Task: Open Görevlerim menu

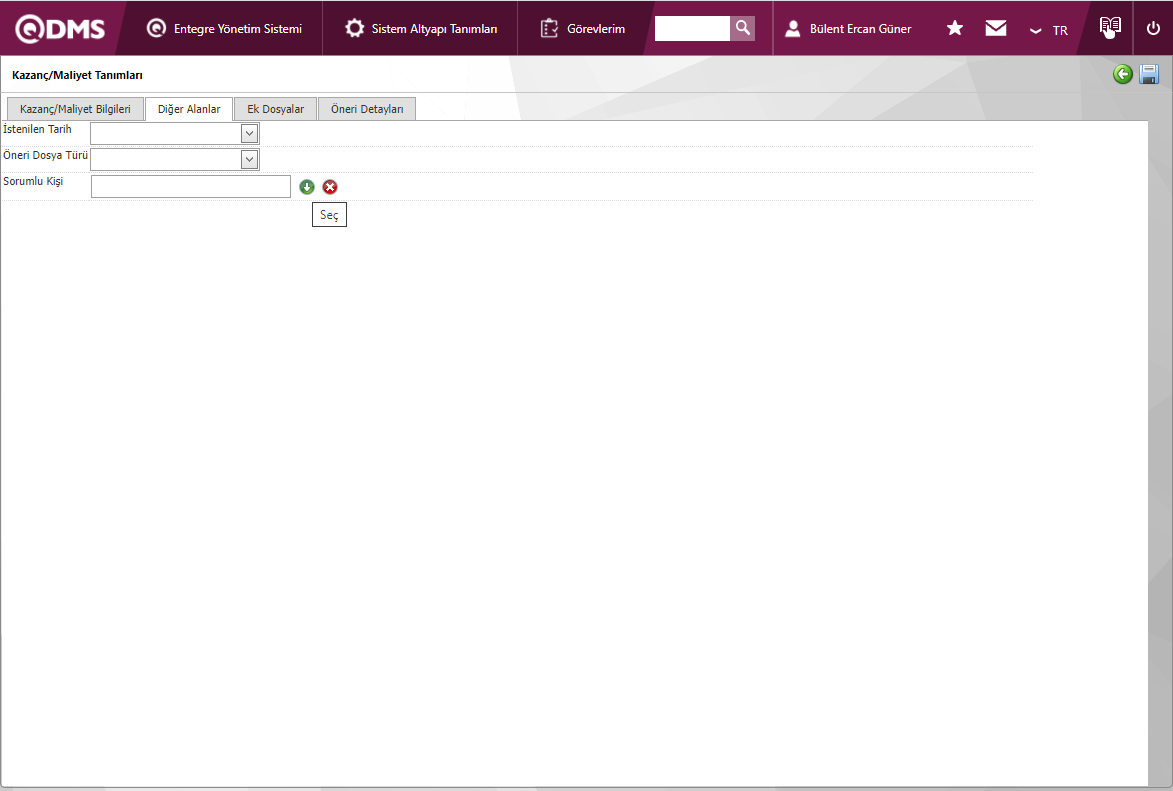Action: pos(582,28)
